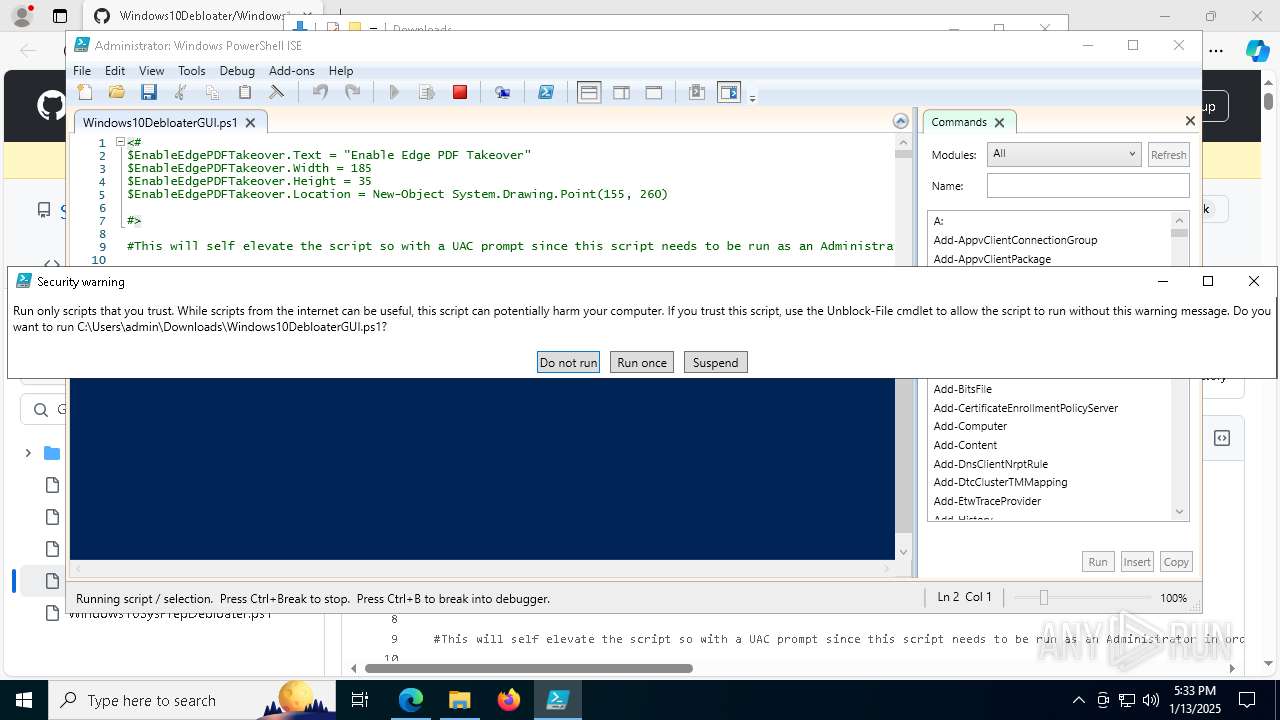1280x720 pixels.
Task: Close the Commands pane with outer X
Action: pyautogui.click(x=1190, y=120)
